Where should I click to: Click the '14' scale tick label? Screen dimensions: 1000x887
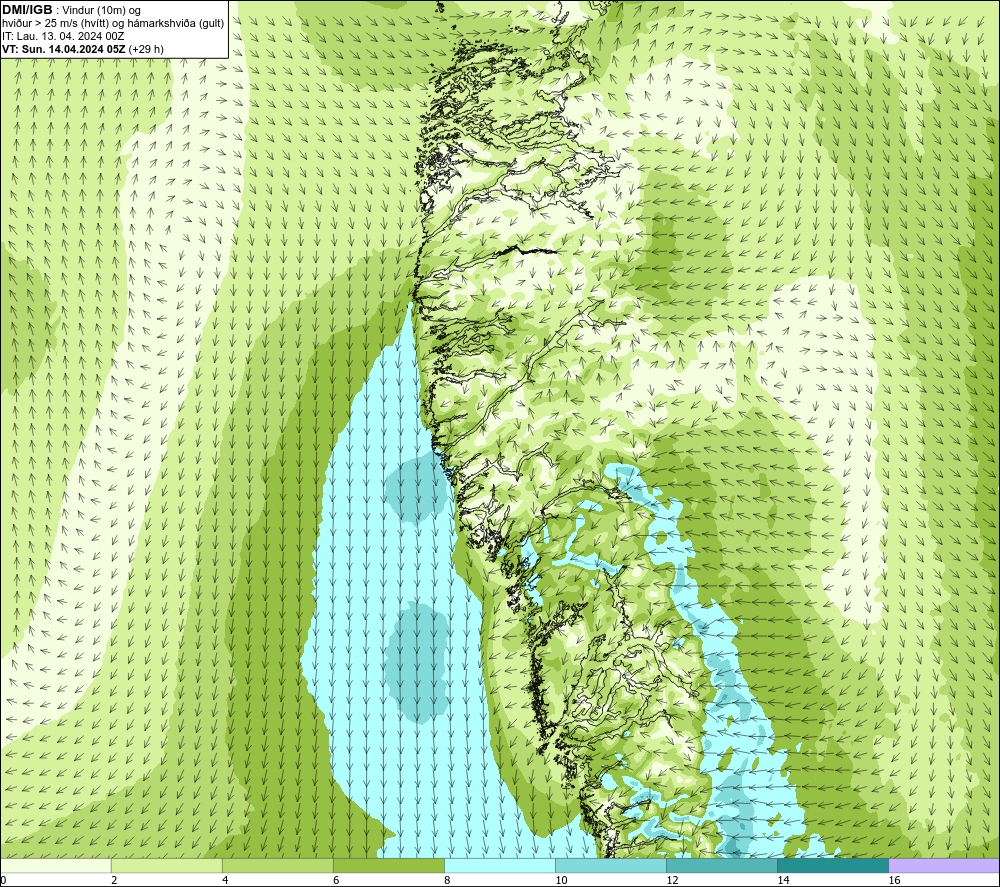[x=783, y=881]
